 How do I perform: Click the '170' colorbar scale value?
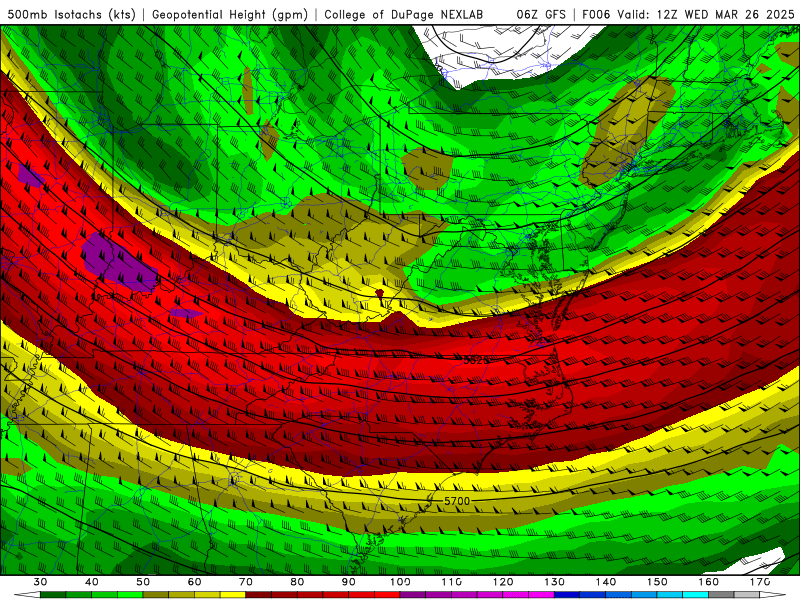(x=760, y=582)
